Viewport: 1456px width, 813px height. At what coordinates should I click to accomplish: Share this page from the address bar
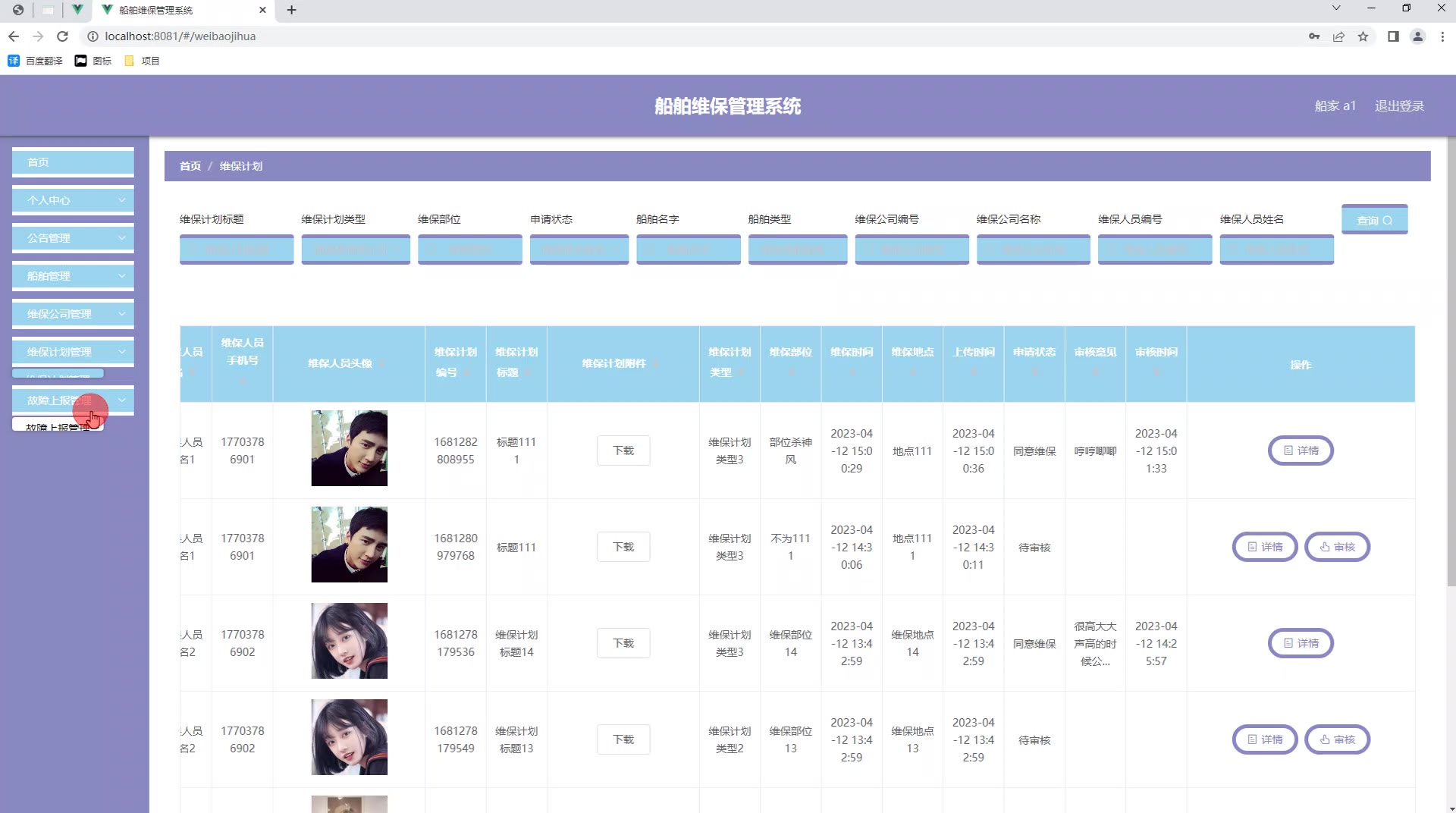1338,36
